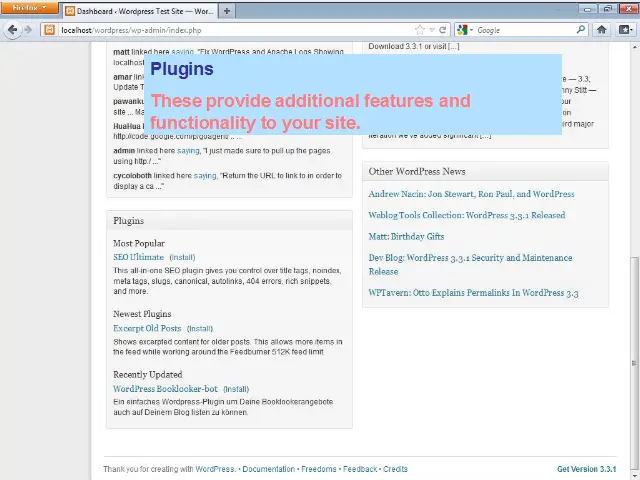Go forward using the forward arrow
Image resolution: width=640 pixels, height=480 pixels.
[x=28, y=30]
